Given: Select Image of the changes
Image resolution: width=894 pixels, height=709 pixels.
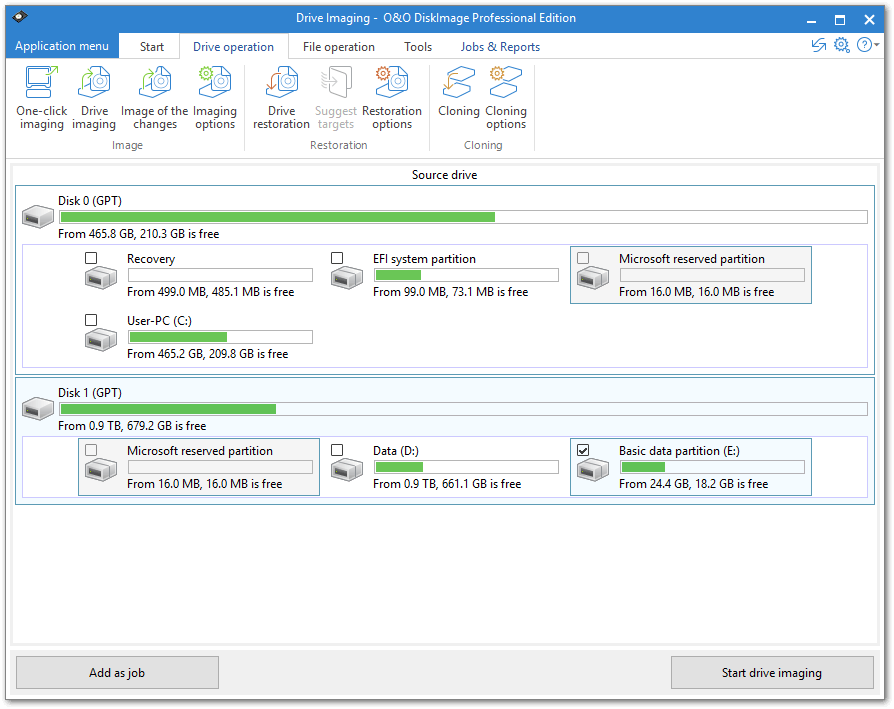Looking at the screenshot, I should [x=155, y=97].
